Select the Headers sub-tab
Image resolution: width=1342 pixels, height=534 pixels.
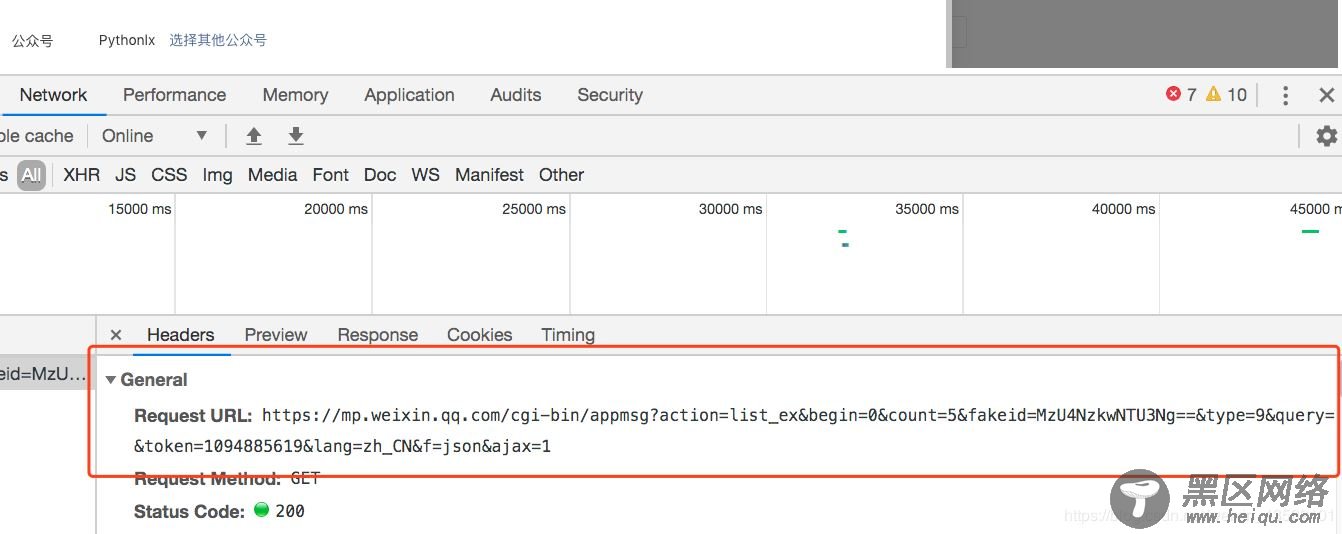click(181, 335)
